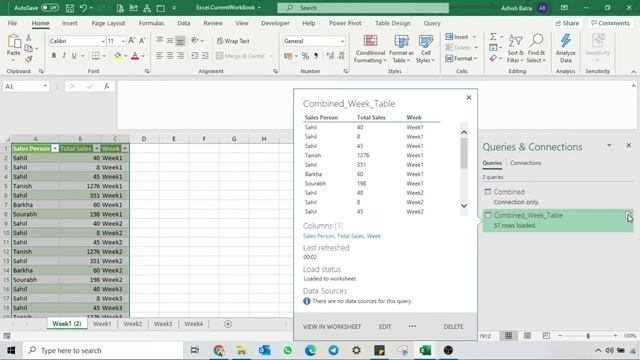640x360 pixels.
Task: Open Excel from the taskbar
Action: click(425, 350)
